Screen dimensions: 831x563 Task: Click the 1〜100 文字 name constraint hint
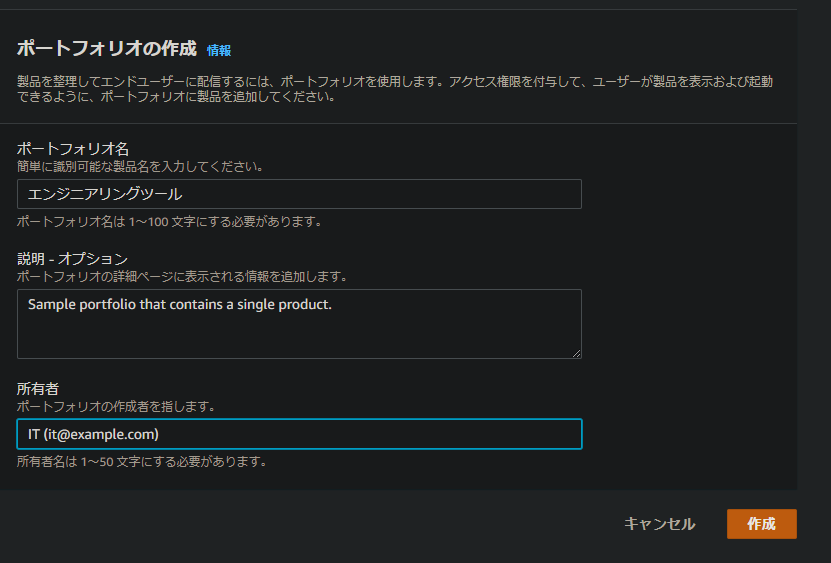(169, 222)
